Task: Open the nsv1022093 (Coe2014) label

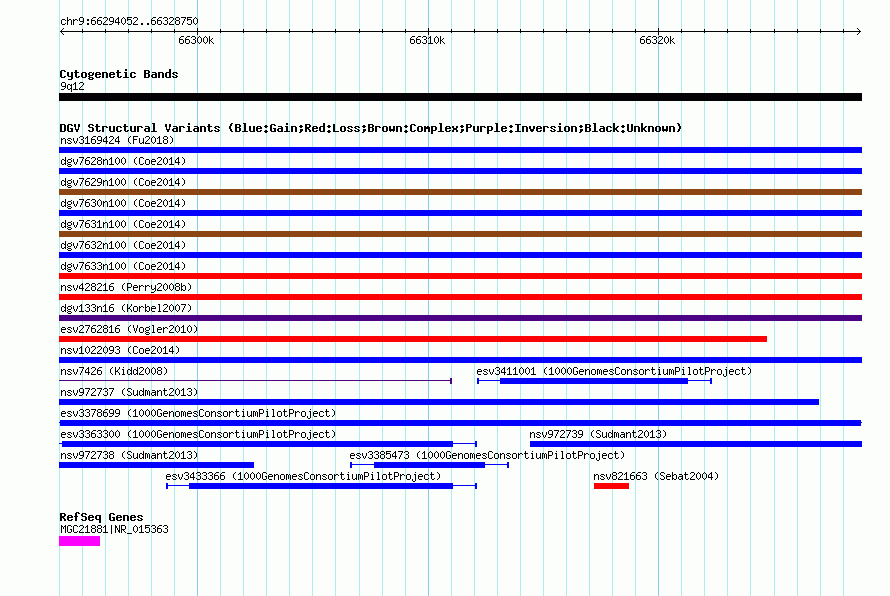Action: (120, 350)
